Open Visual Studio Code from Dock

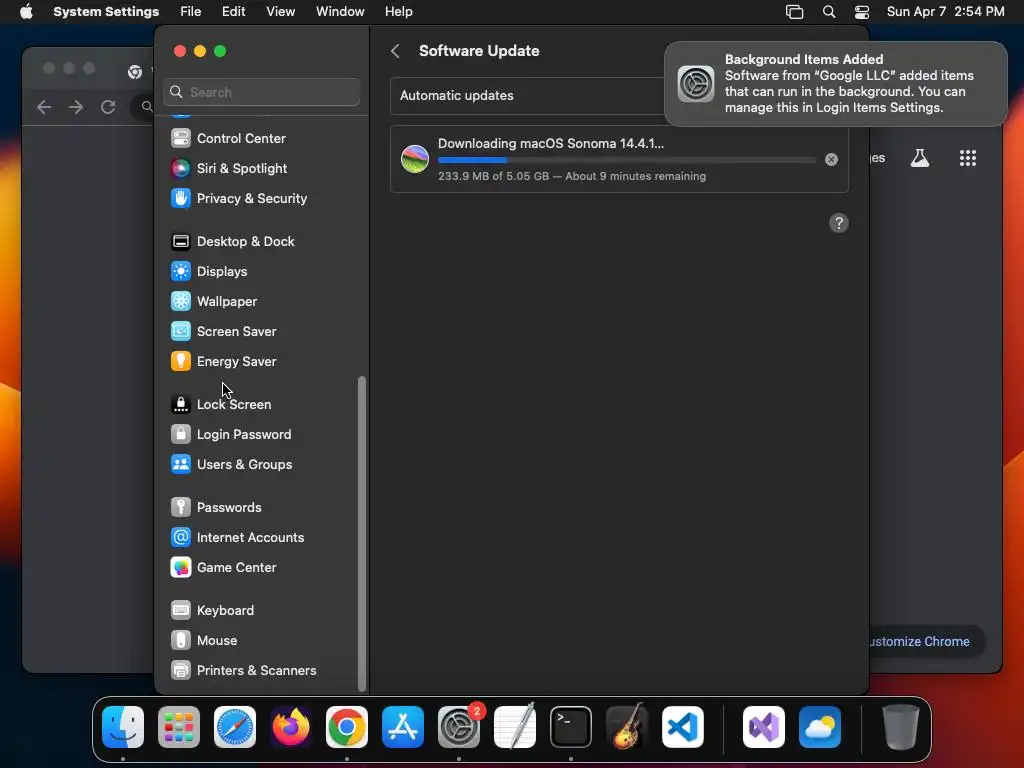683,727
